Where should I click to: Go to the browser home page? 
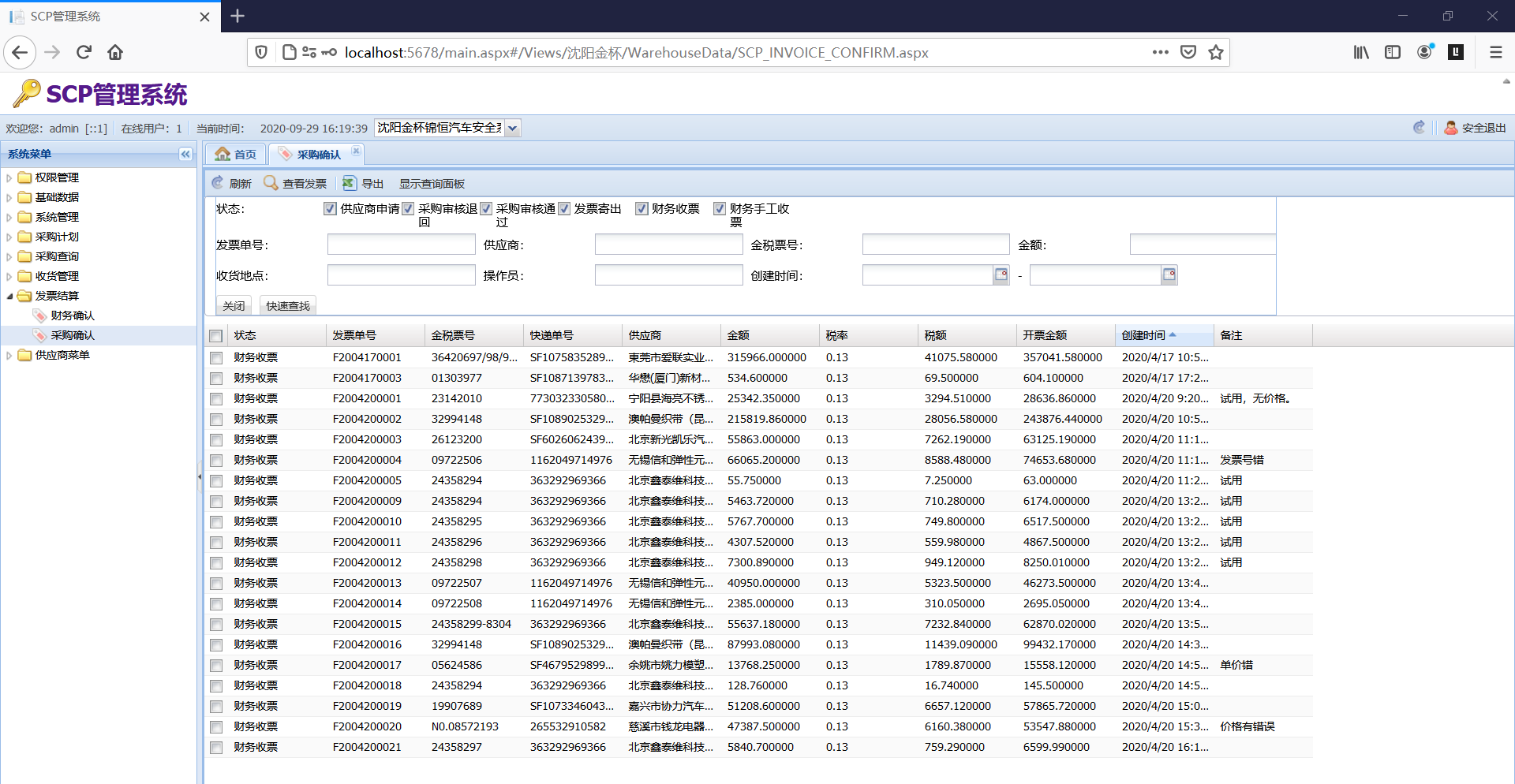(115, 52)
